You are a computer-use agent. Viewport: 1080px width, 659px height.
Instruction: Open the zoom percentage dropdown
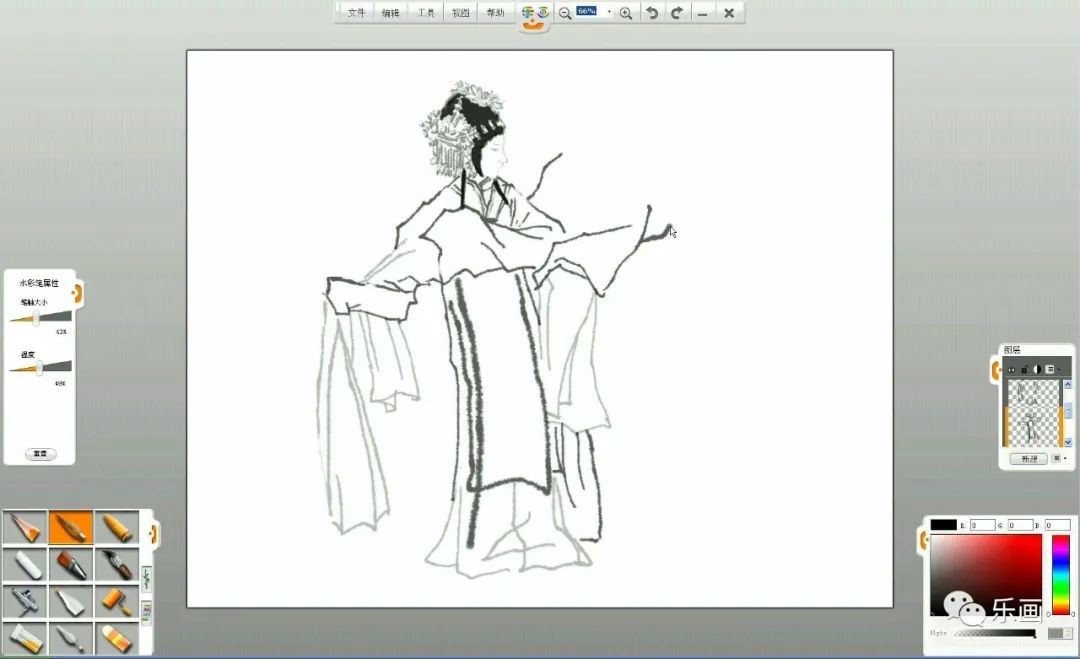point(609,12)
